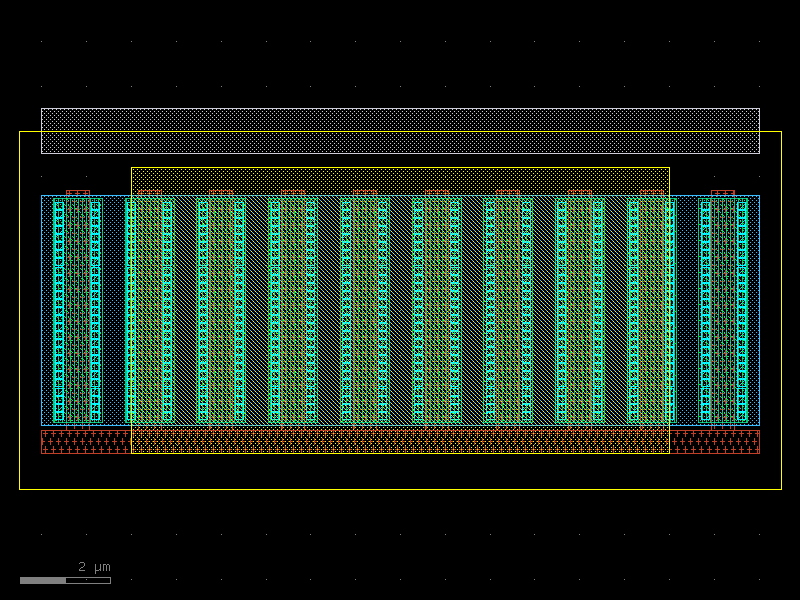Select the left end of the red plus-patterned strip
The image size is (800, 600).
pyautogui.click(x=86, y=442)
